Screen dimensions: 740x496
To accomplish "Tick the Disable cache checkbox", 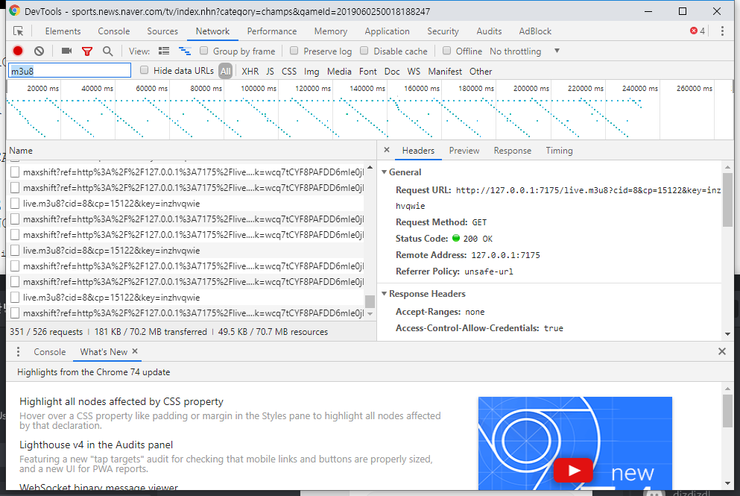I will tap(364, 50).
